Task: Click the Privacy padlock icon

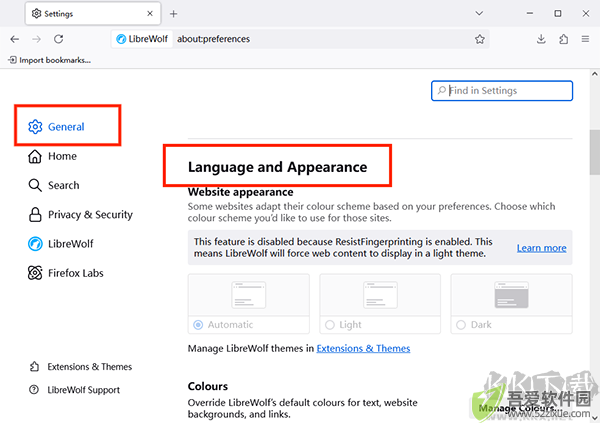Action: 35,215
